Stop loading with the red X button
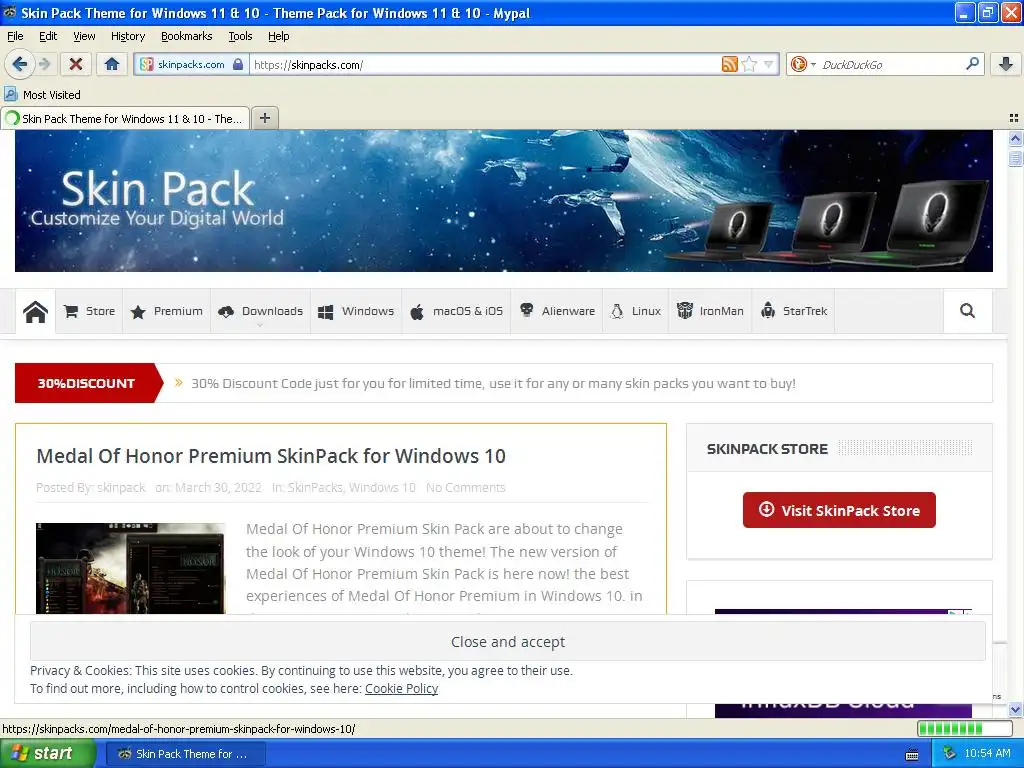Image resolution: width=1024 pixels, height=768 pixels. 76,64
